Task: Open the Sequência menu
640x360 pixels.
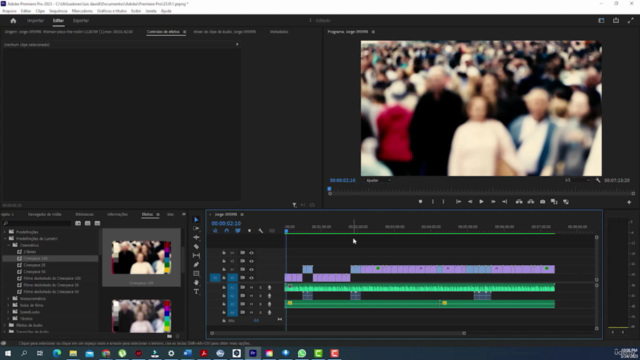Action: (x=58, y=11)
